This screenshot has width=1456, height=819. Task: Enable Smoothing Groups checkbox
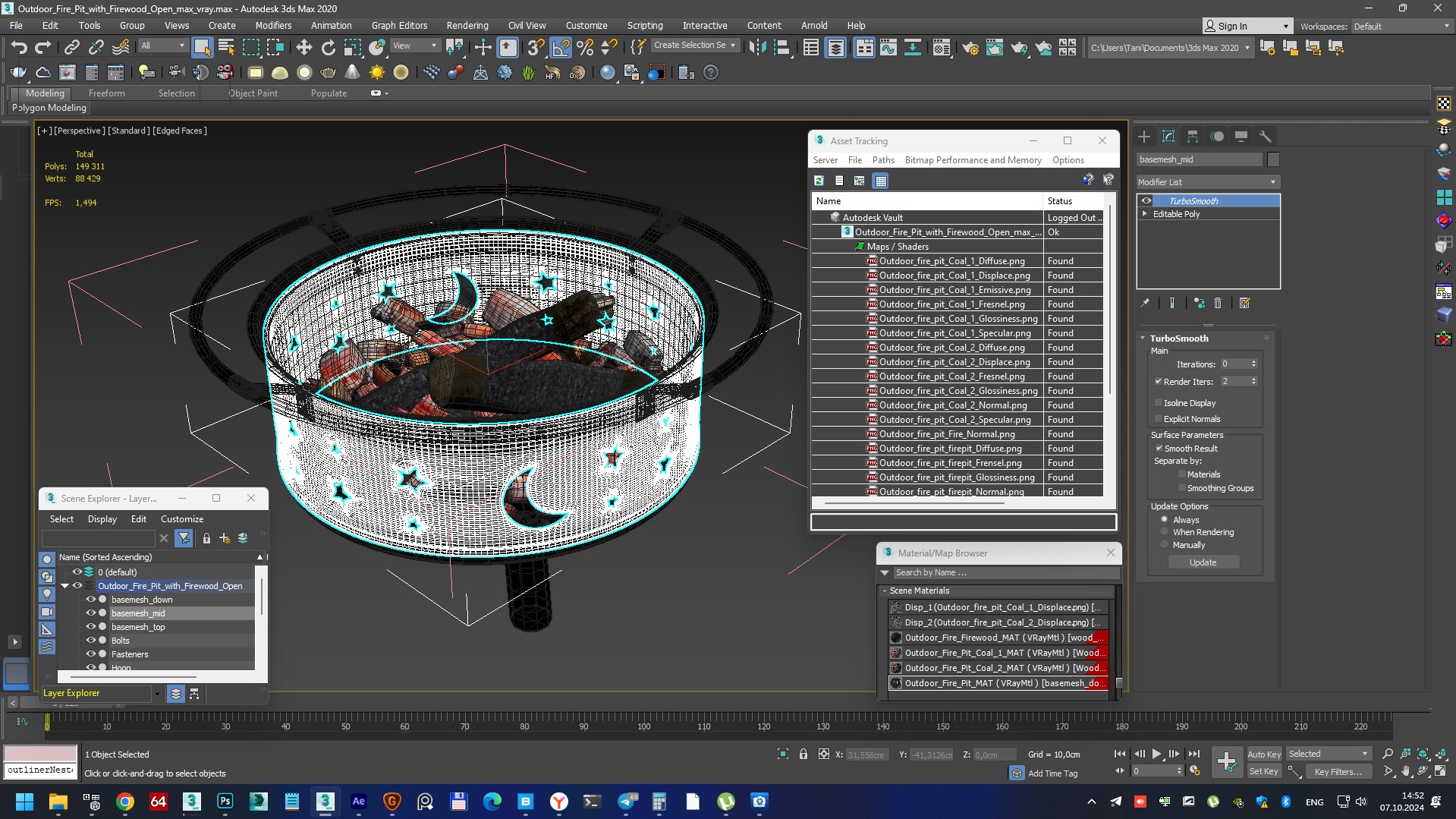tap(1182, 488)
